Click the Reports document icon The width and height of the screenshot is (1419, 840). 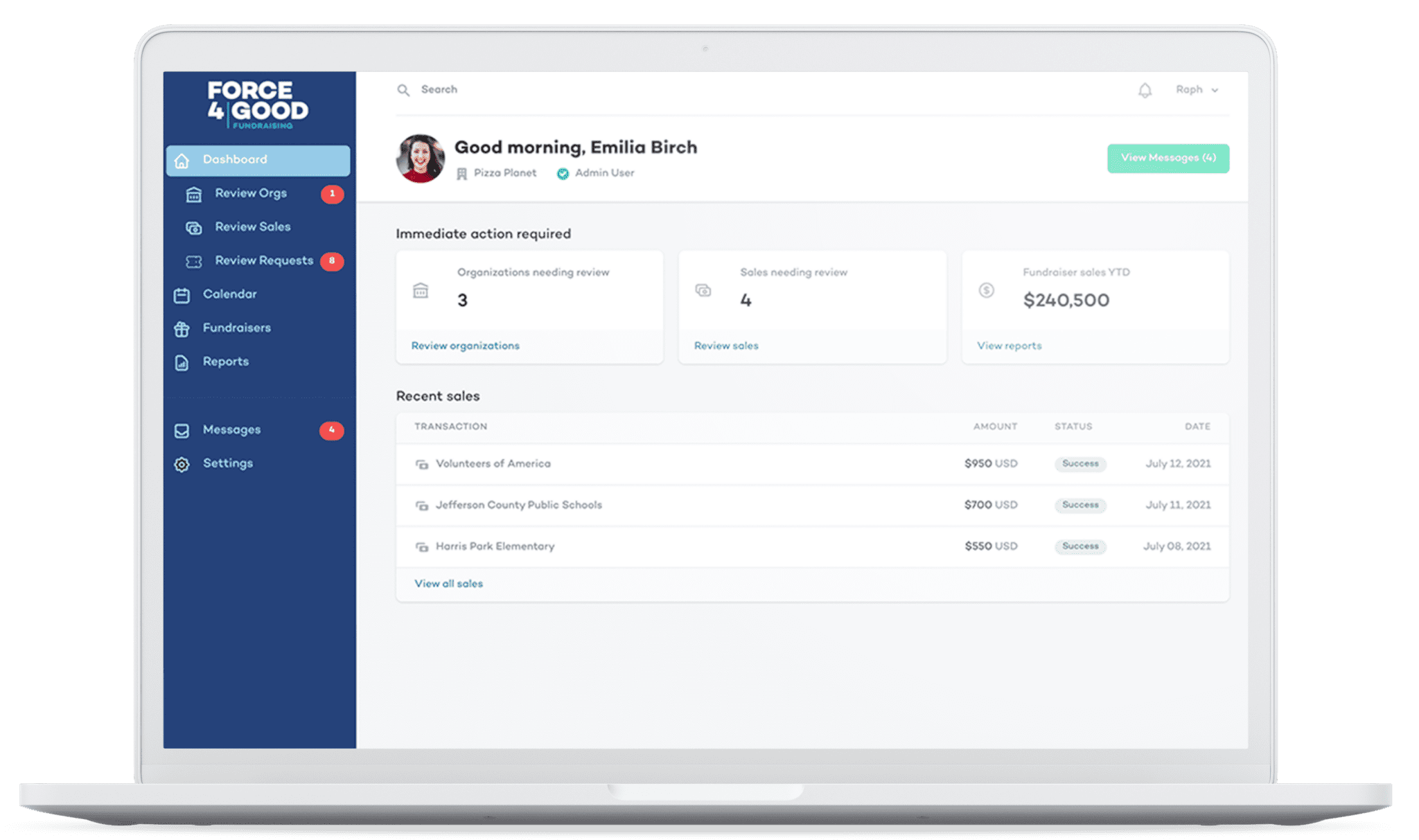point(182,363)
